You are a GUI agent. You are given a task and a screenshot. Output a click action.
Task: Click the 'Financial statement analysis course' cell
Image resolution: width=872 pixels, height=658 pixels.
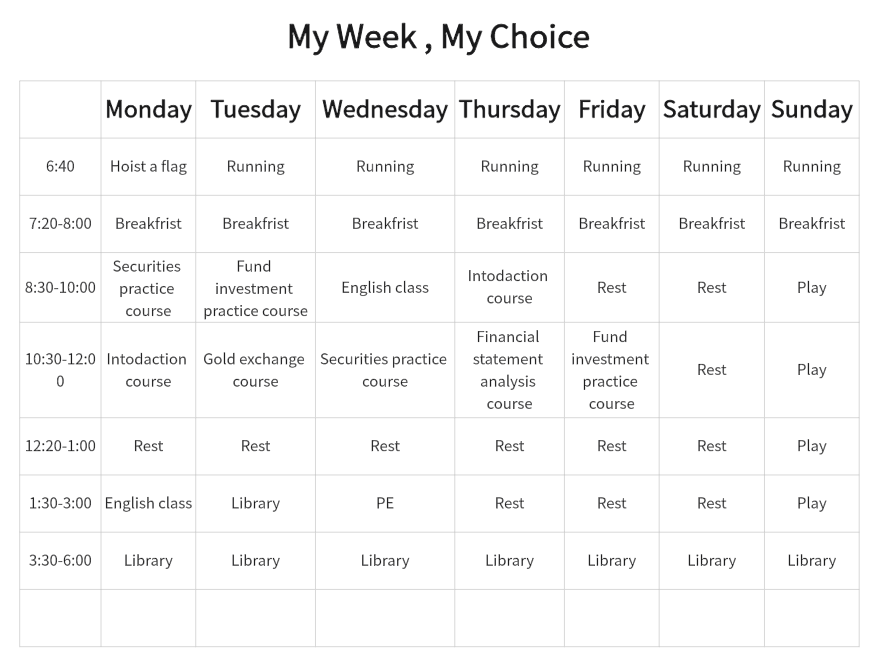(509, 370)
